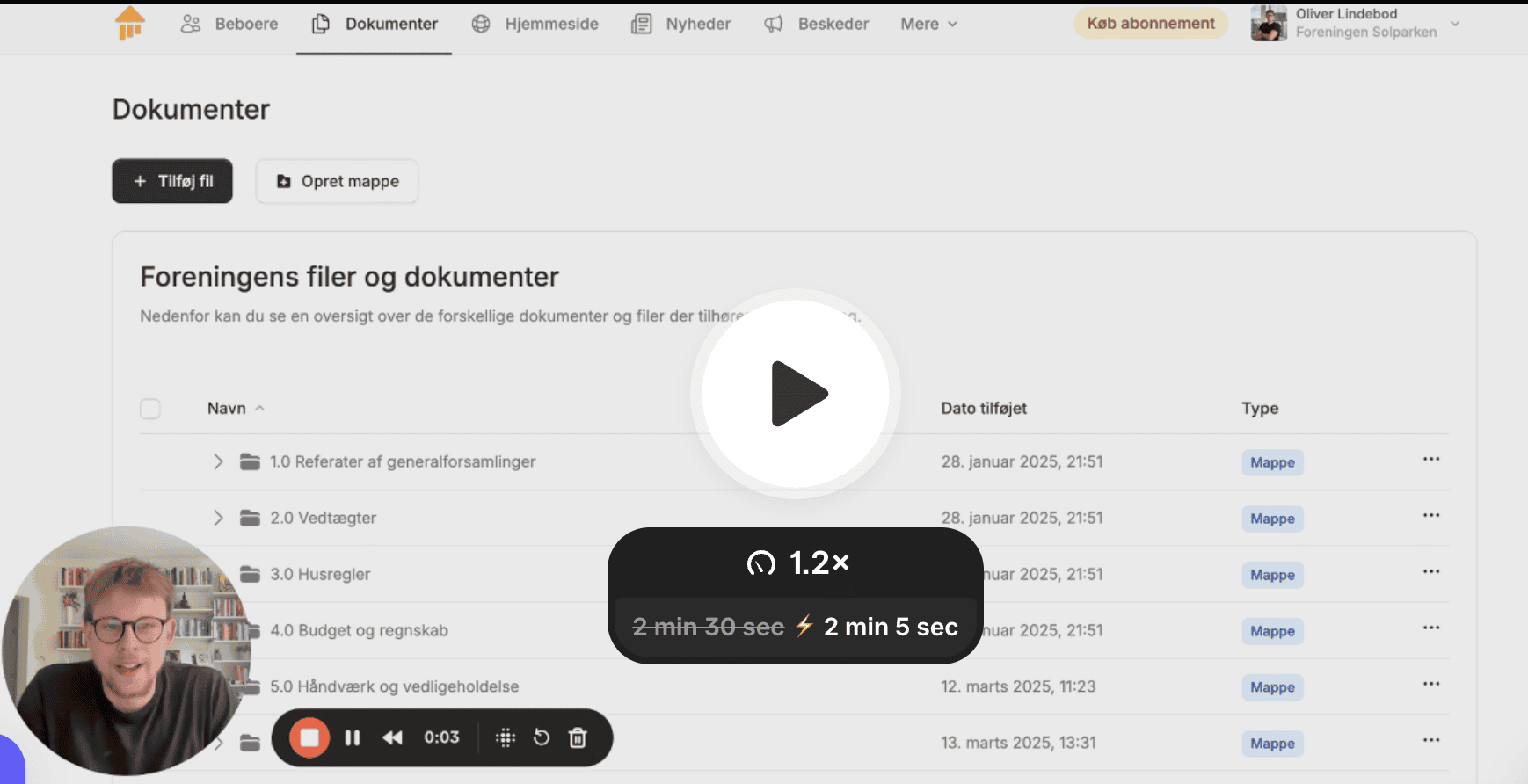
Task: Switch to the Nyheder tab
Action: [x=681, y=25]
